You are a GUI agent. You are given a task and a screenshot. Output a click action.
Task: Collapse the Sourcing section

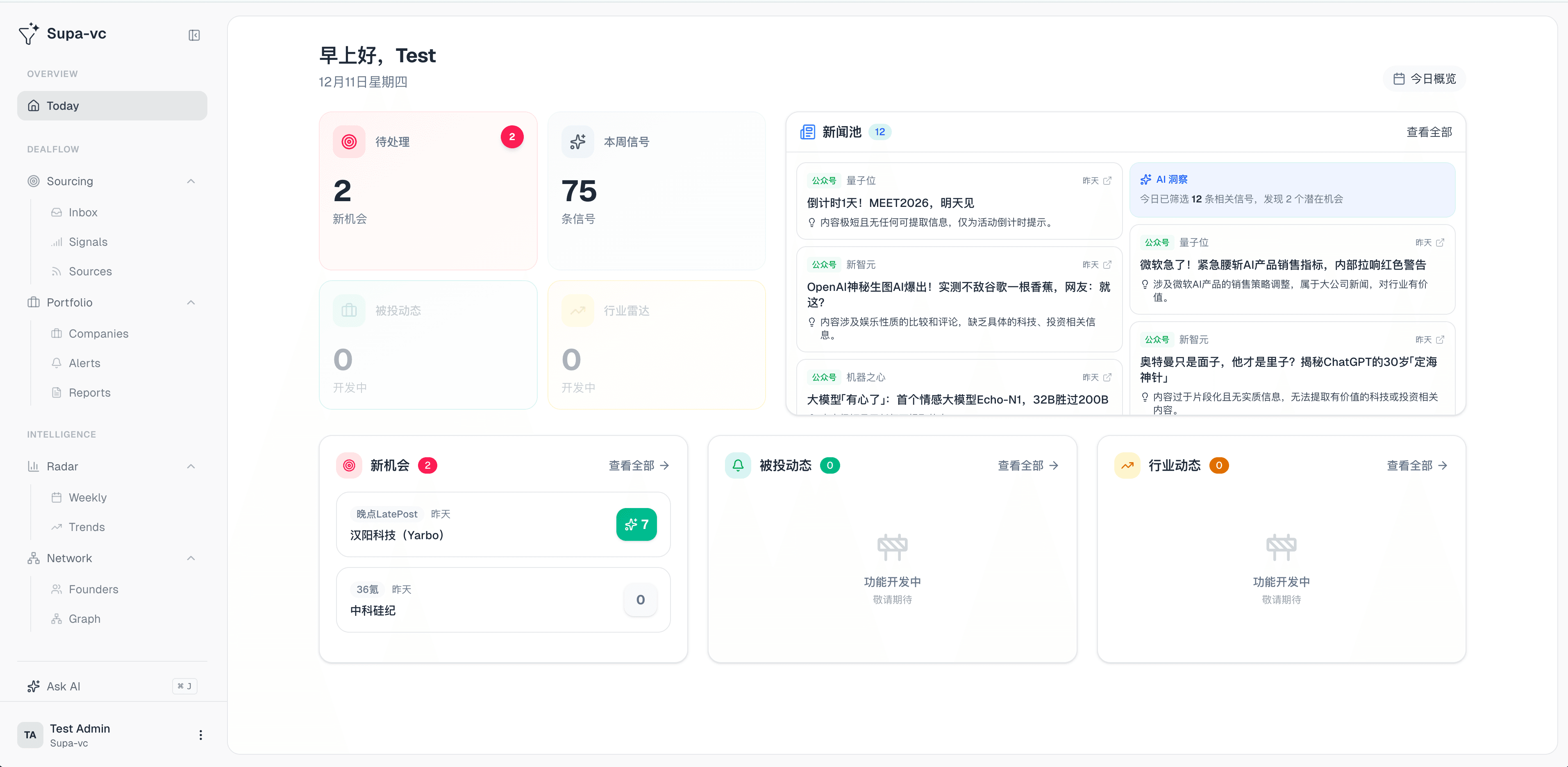click(191, 181)
